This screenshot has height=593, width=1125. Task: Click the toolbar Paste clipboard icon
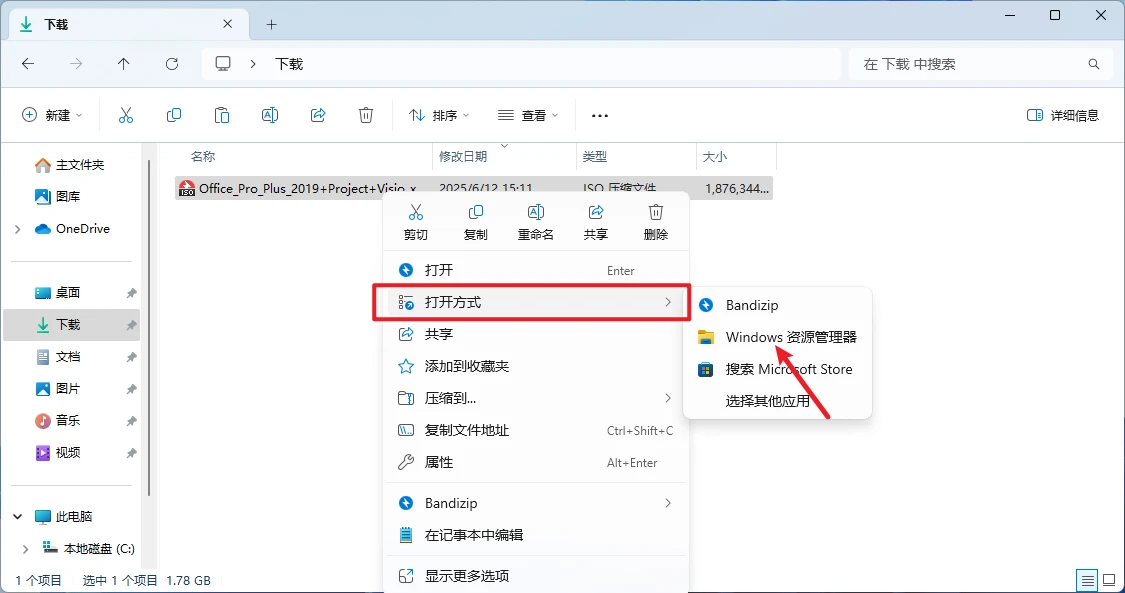[222, 115]
